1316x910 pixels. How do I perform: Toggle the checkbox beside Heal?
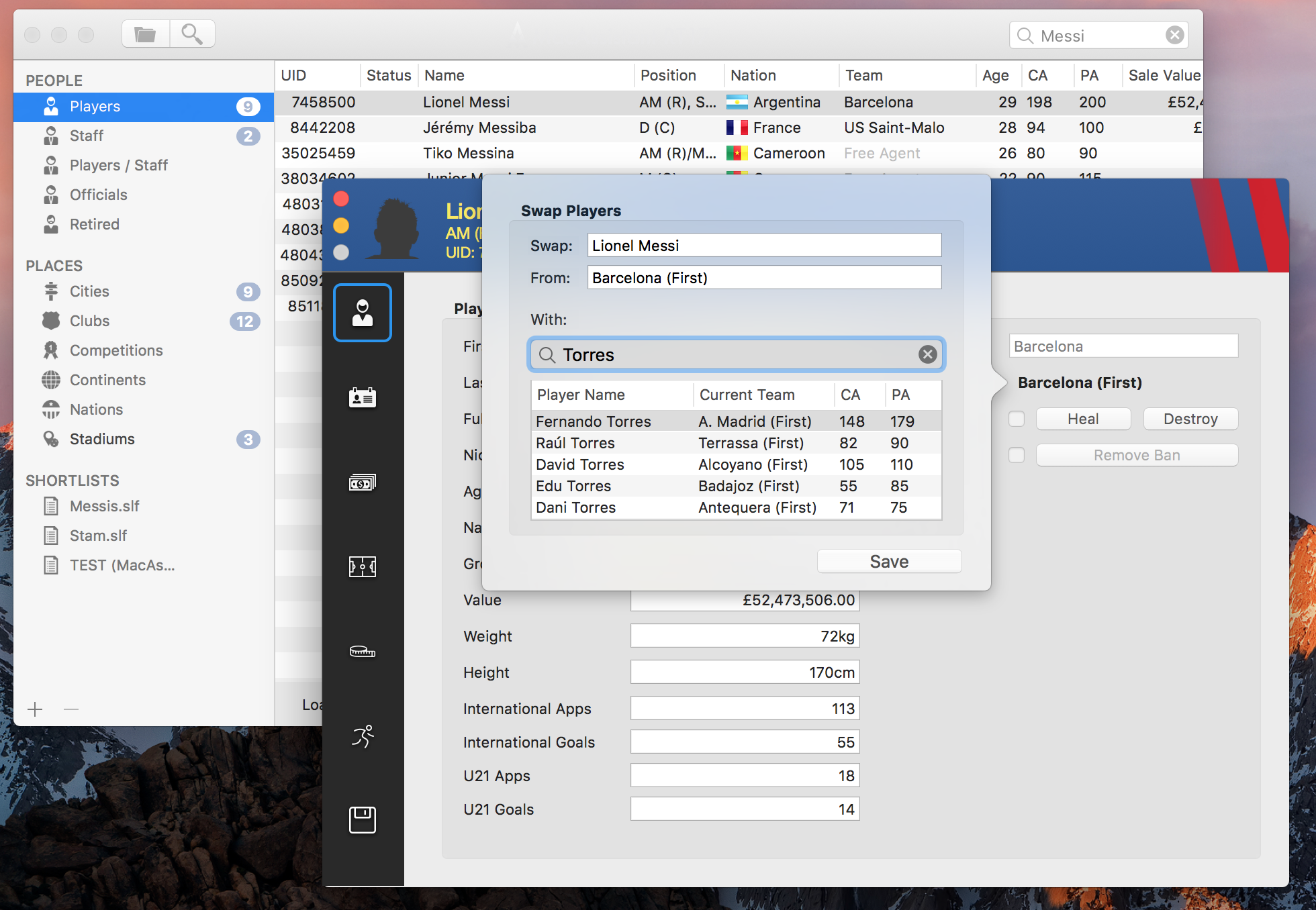tap(1017, 419)
